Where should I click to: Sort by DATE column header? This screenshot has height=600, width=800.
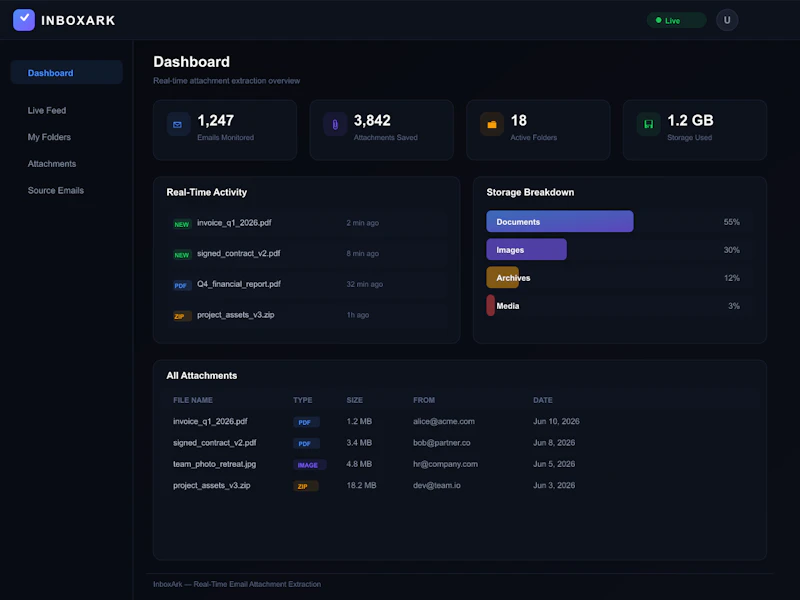543,400
